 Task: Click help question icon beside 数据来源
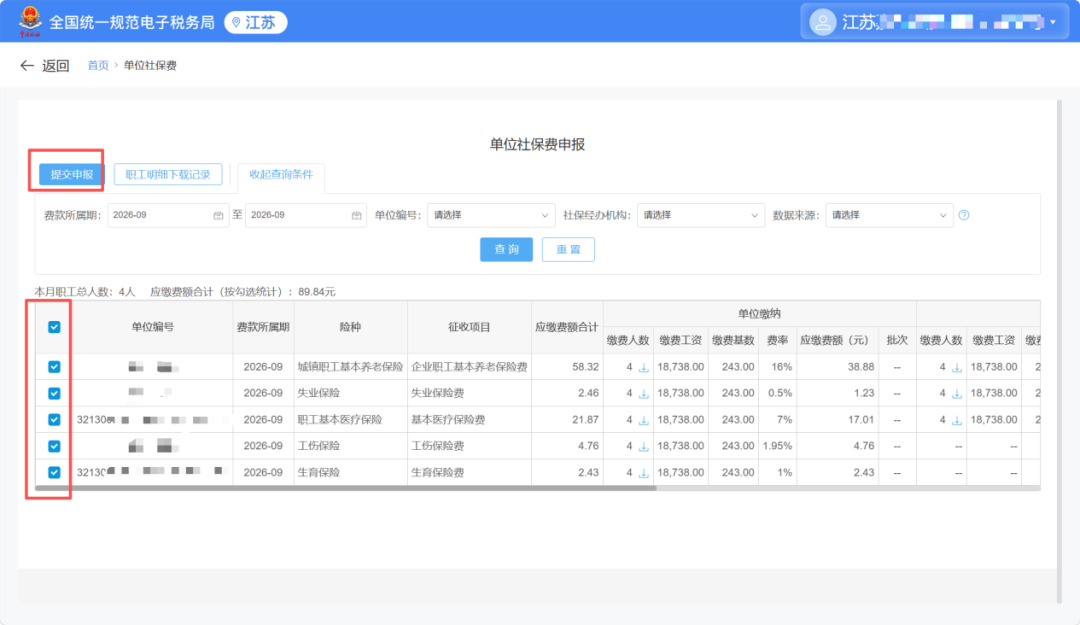coord(964,215)
